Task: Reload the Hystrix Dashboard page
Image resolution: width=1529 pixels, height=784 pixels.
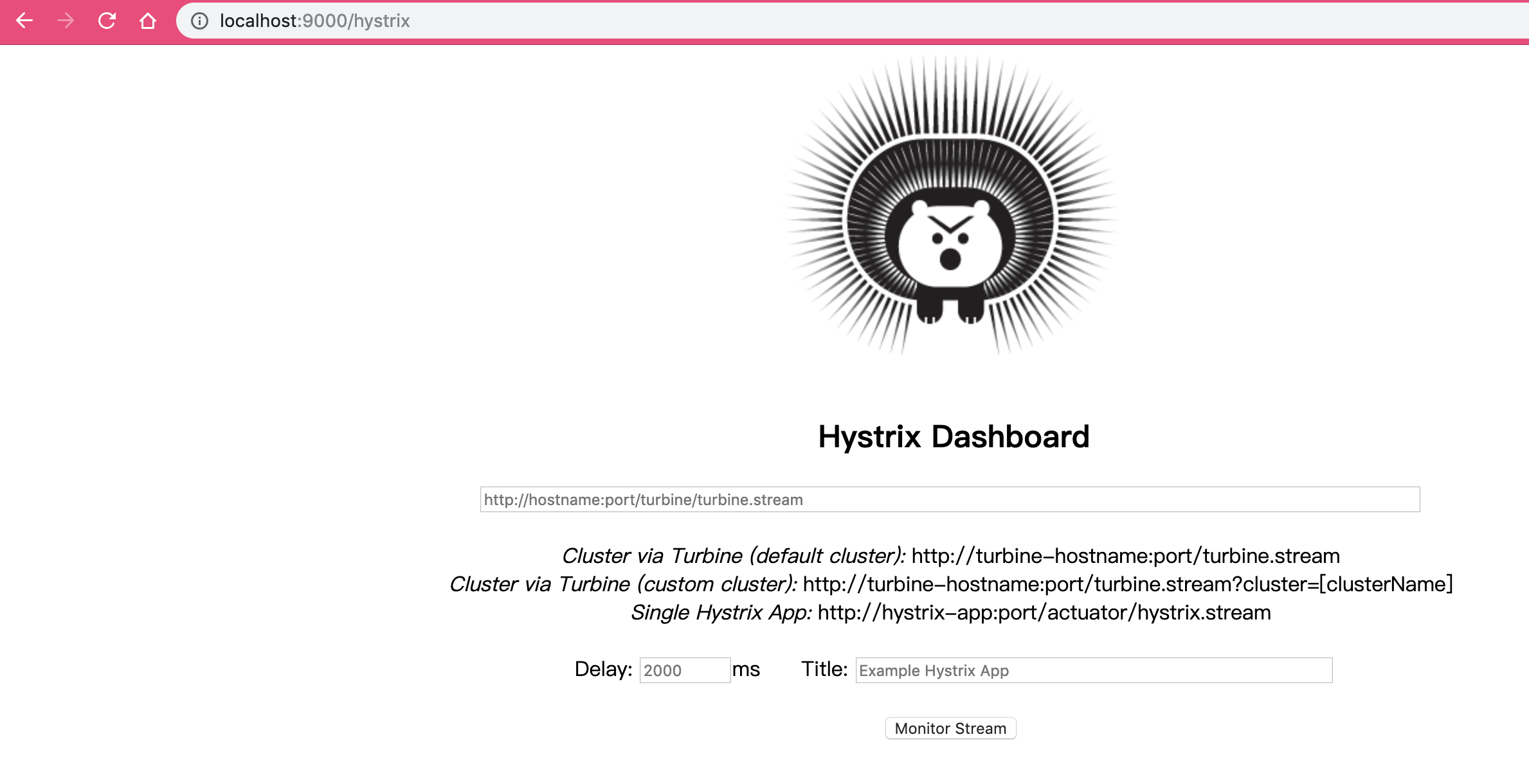Action: (106, 21)
